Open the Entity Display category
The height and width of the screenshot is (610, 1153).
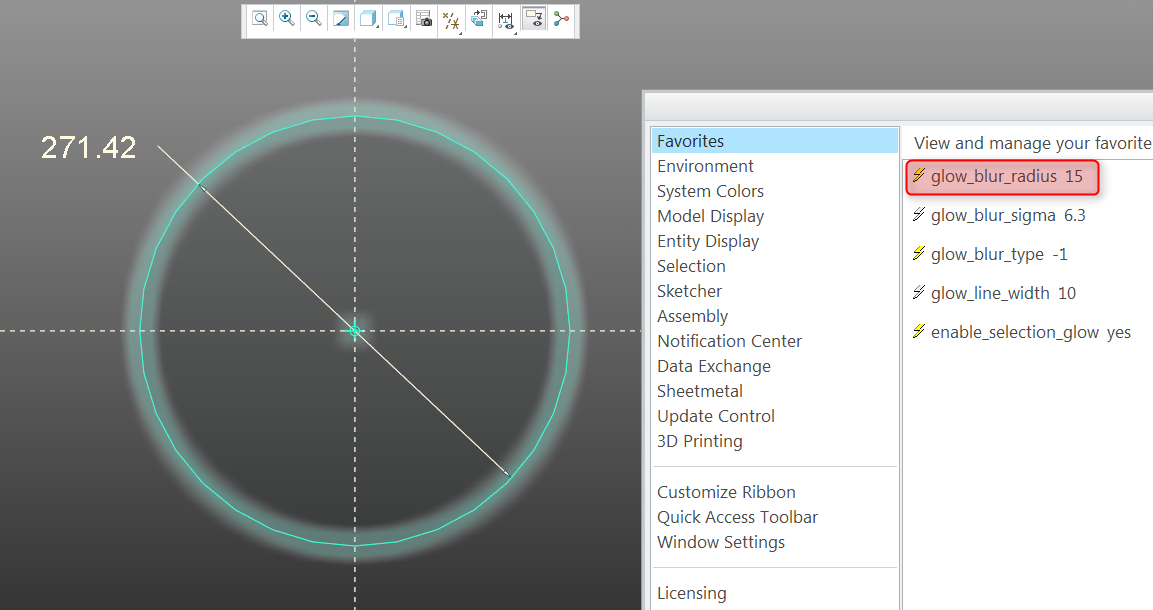pos(708,241)
